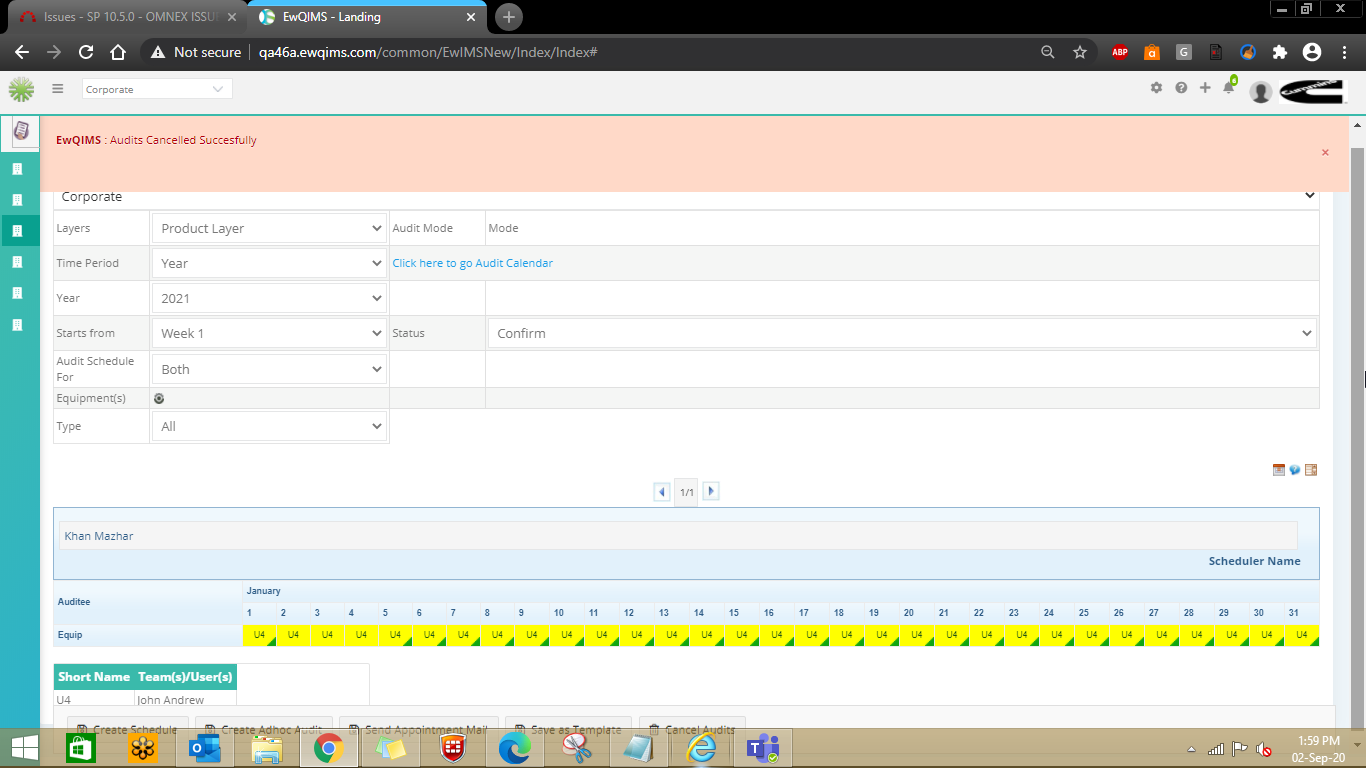Open the settings gear in app header

point(1156,88)
